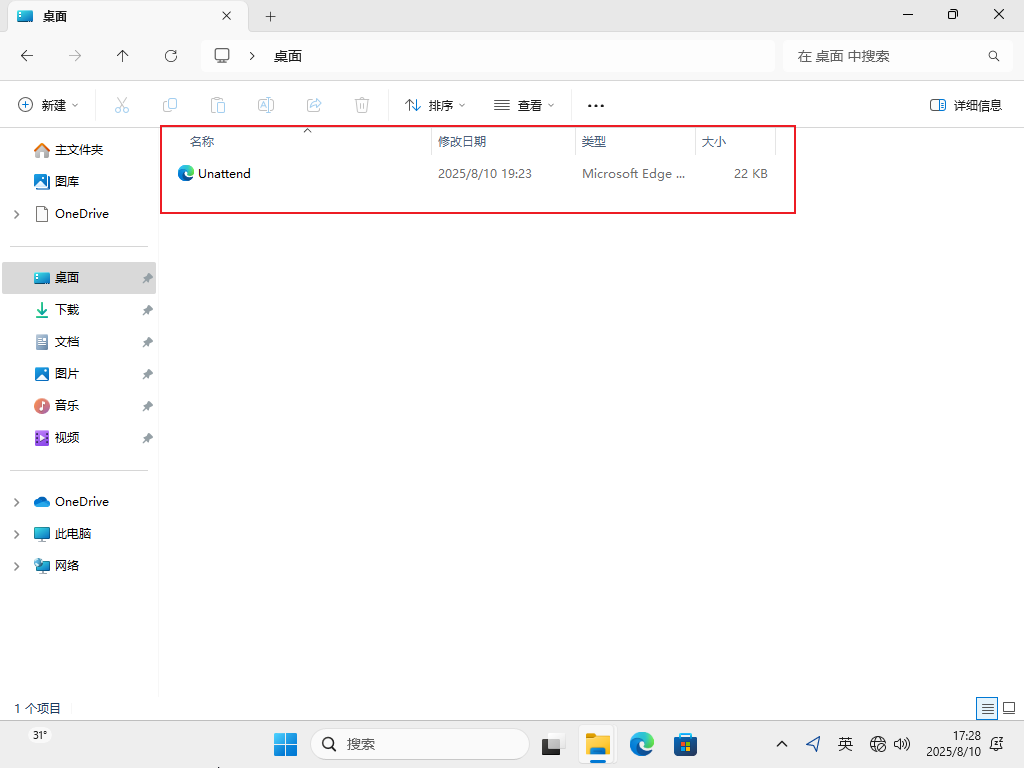The image size is (1024, 768).
Task: Go back with the left arrow
Action: (x=27, y=56)
